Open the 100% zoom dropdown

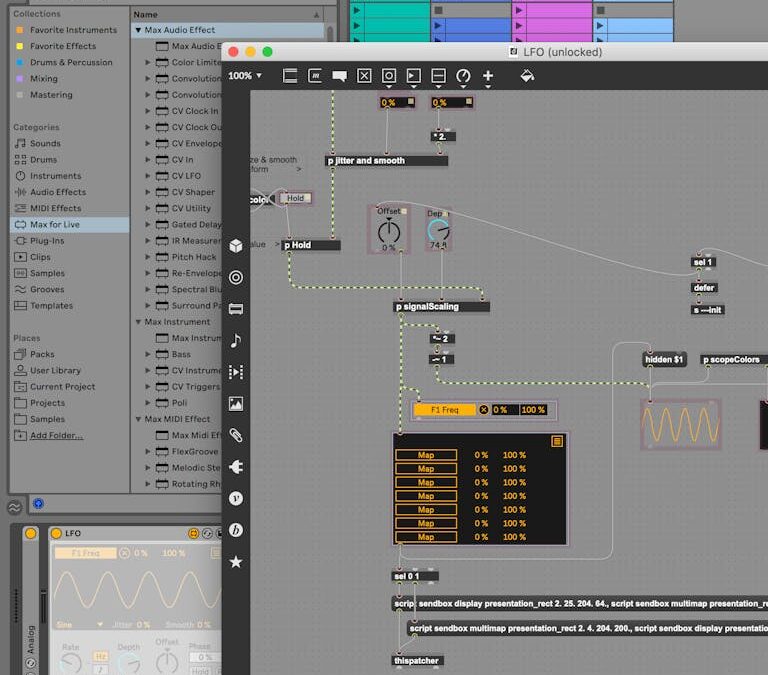coord(246,76)
